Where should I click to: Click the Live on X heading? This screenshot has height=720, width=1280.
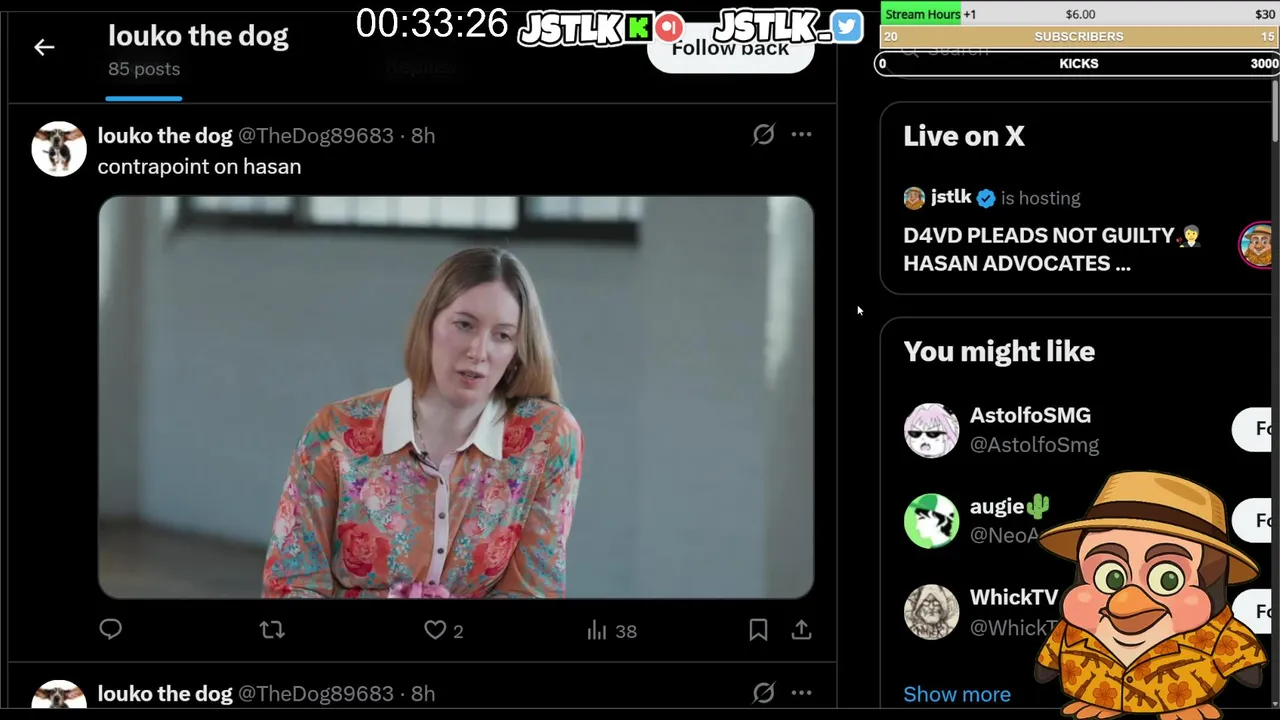964,136
